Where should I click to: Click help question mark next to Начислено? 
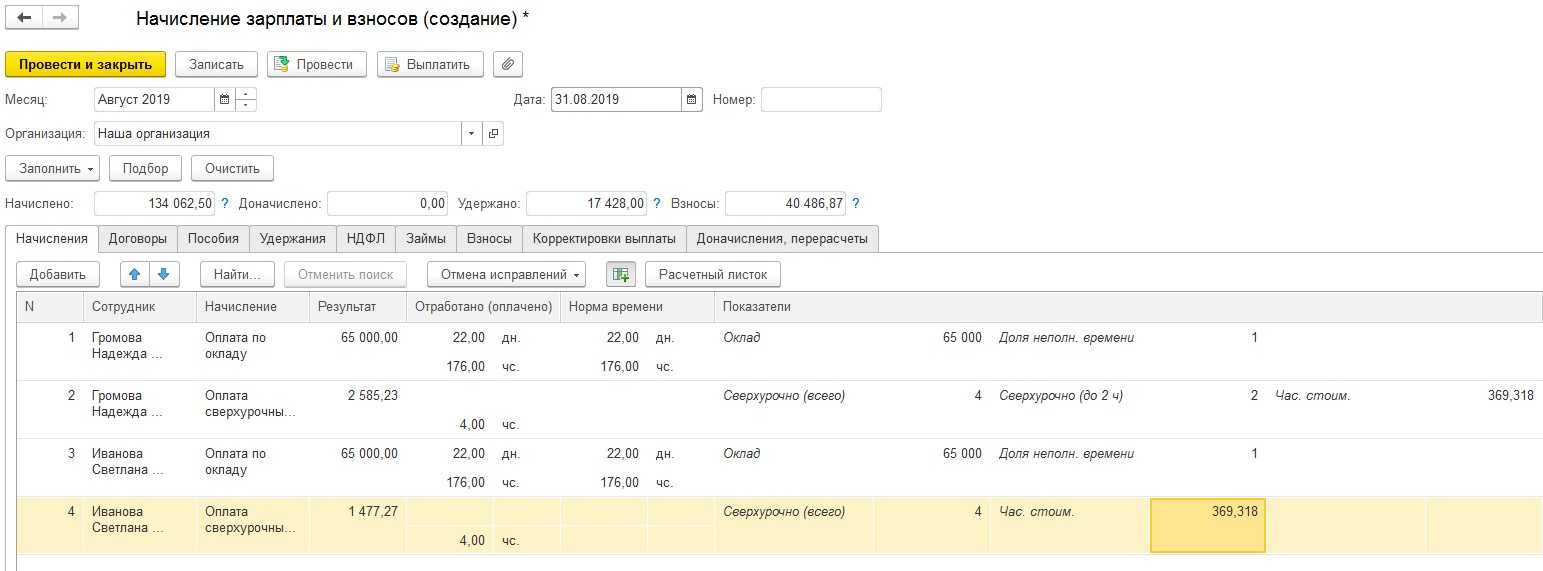225,203
